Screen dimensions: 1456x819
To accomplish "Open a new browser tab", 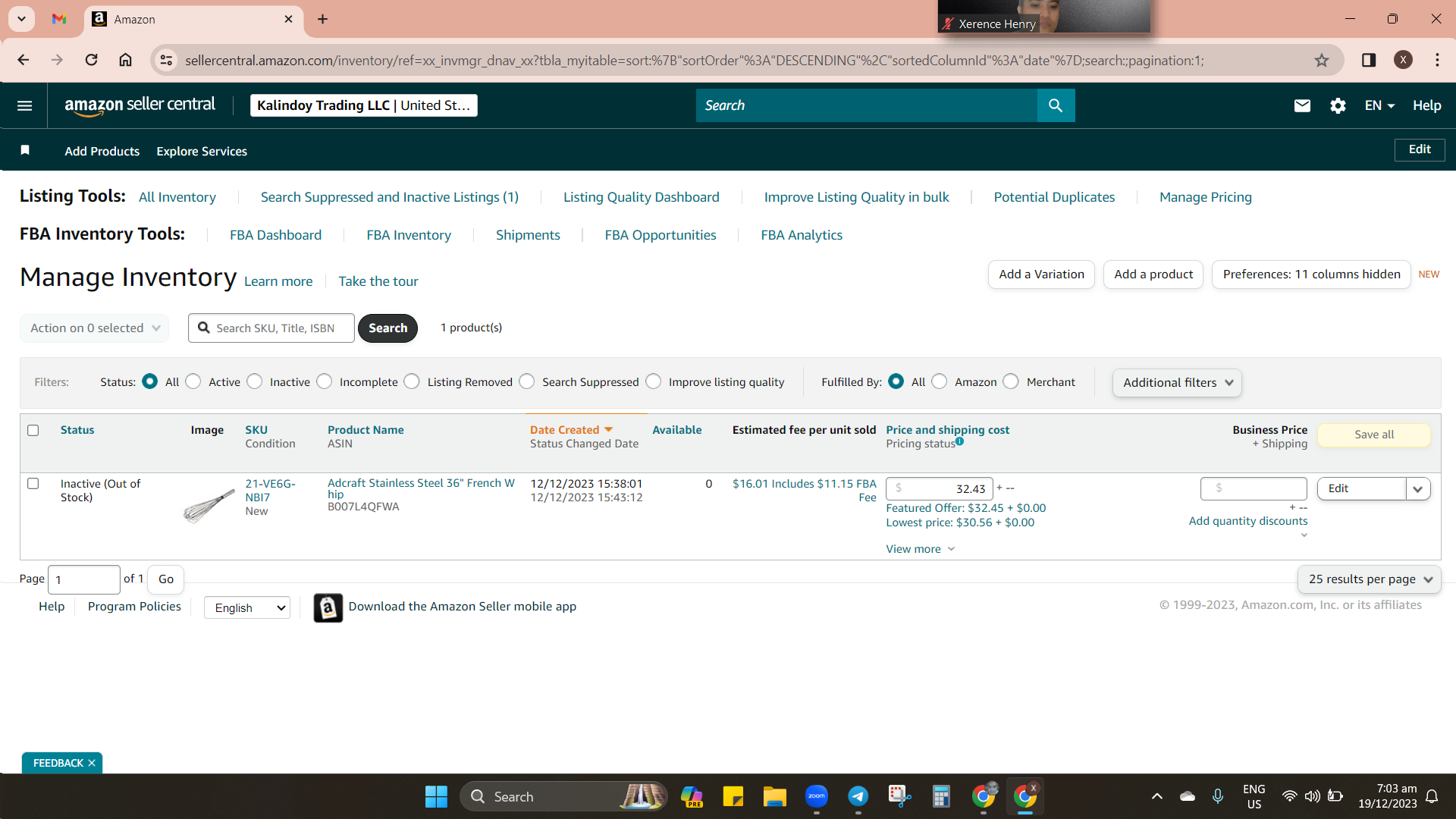I will 323,19.
